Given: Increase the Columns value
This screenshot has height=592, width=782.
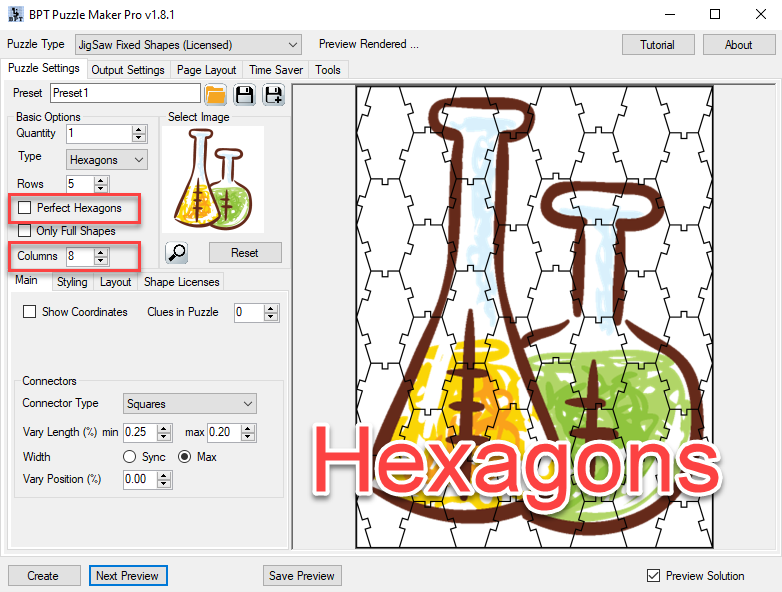Looking at the screenshot, I should click(101, 252).
